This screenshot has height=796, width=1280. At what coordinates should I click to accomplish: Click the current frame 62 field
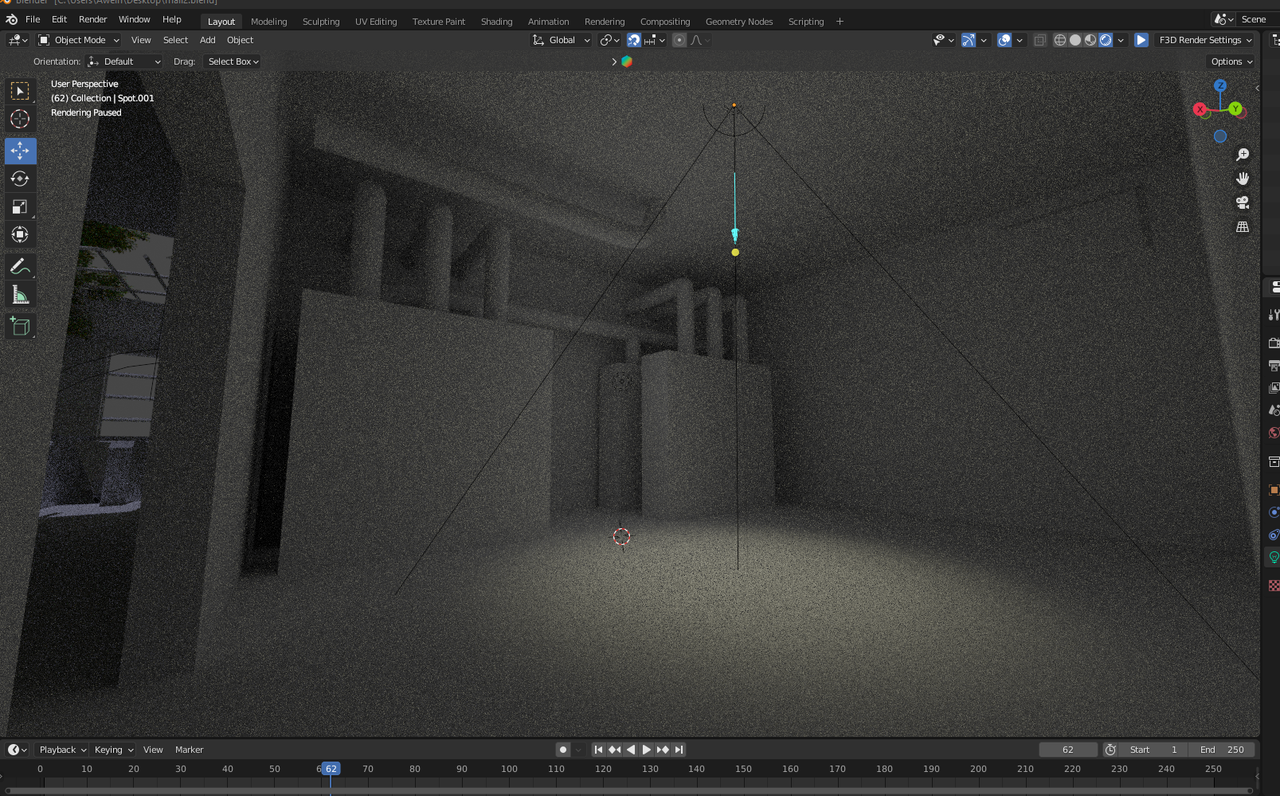point(1068,749)
